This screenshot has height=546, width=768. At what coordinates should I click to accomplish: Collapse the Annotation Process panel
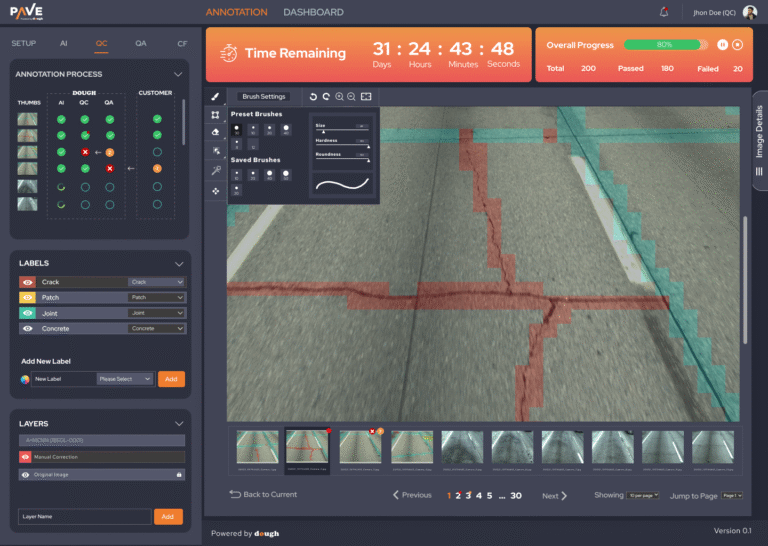pos(178,74)
